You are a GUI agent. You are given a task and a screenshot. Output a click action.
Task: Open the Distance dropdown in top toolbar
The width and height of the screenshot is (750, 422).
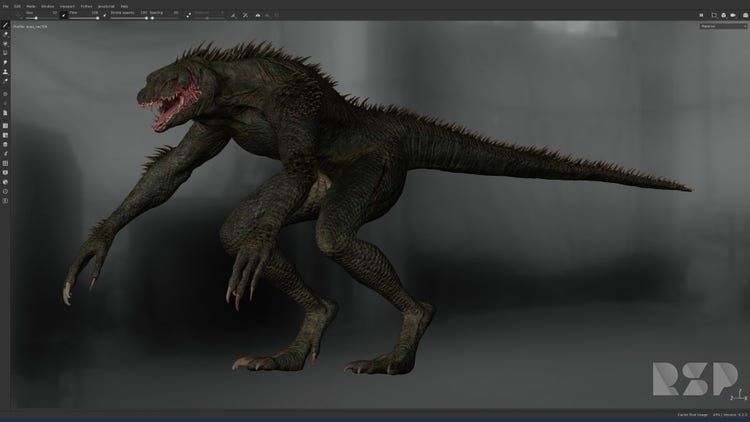coord(210,15)
